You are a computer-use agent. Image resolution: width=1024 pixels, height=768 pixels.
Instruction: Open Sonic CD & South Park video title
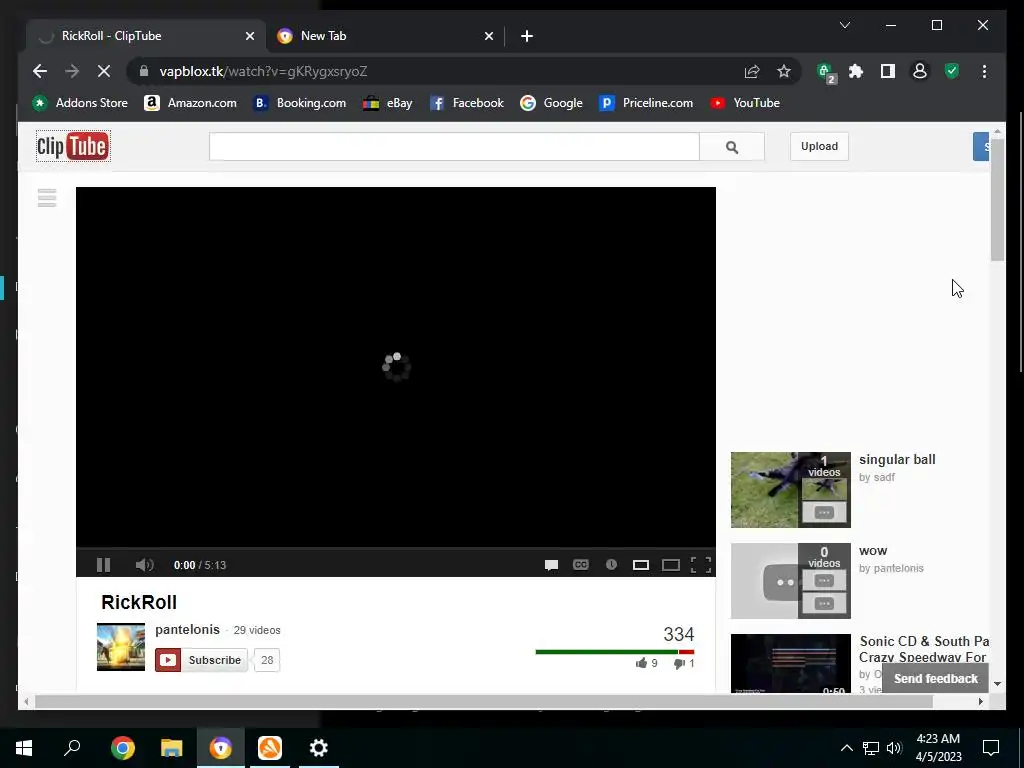point(923,649)
